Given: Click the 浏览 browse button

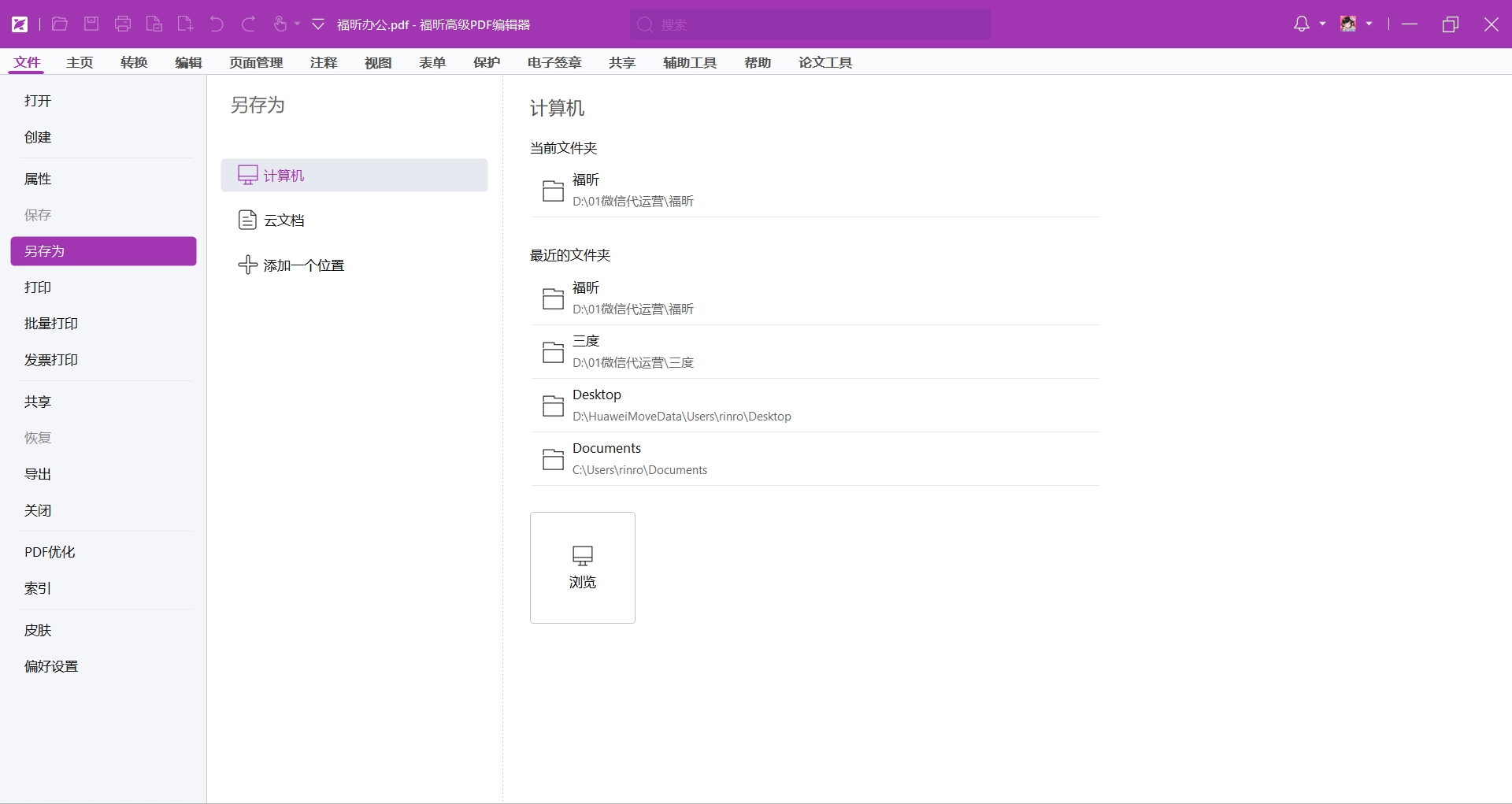Looking at the screenshot, I should [582, 567].
